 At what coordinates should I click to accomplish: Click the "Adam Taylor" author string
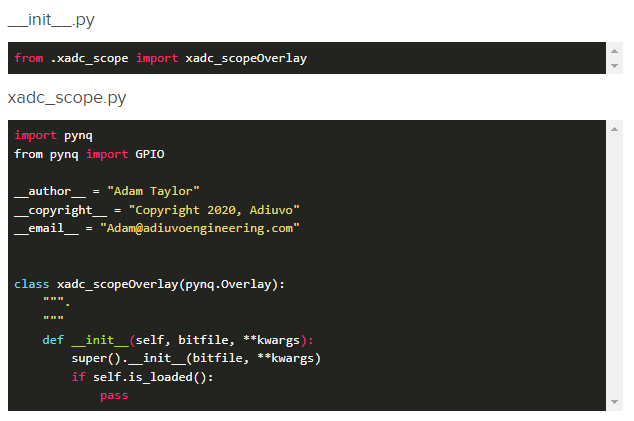coord(153,190)
